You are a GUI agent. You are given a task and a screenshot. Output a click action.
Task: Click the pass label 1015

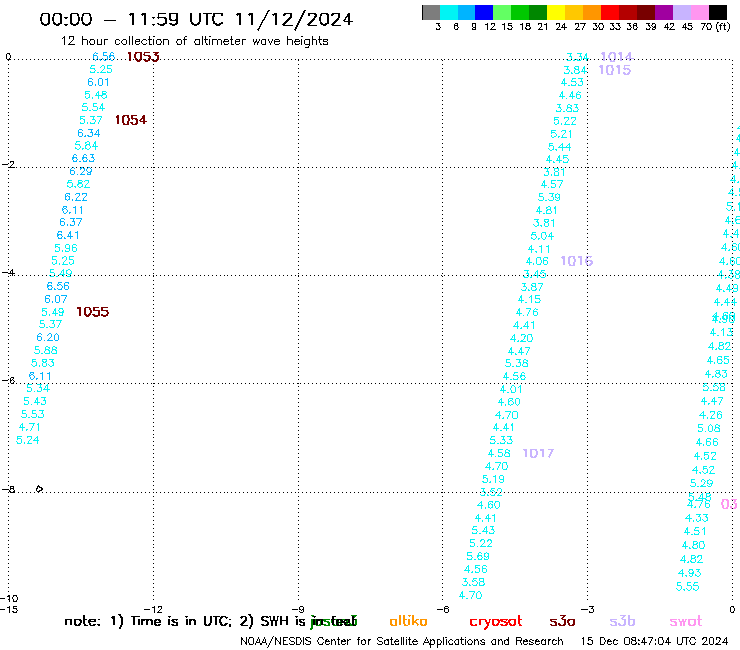pos(614,70)
